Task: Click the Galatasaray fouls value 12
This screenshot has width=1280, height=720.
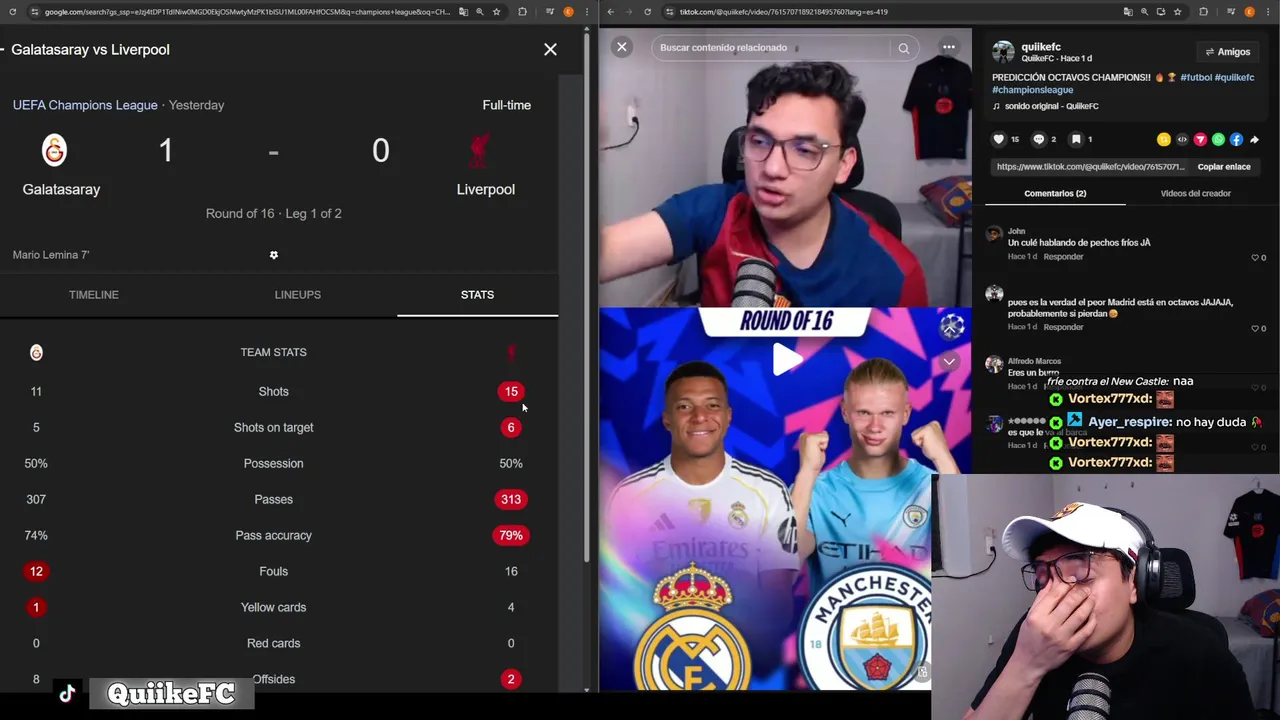Action: click(36, 572)
